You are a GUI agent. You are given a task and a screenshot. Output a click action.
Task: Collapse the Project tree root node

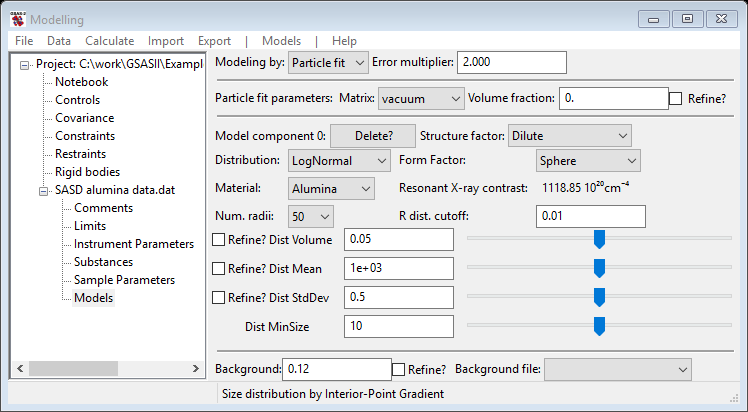(x=24, y=65)
